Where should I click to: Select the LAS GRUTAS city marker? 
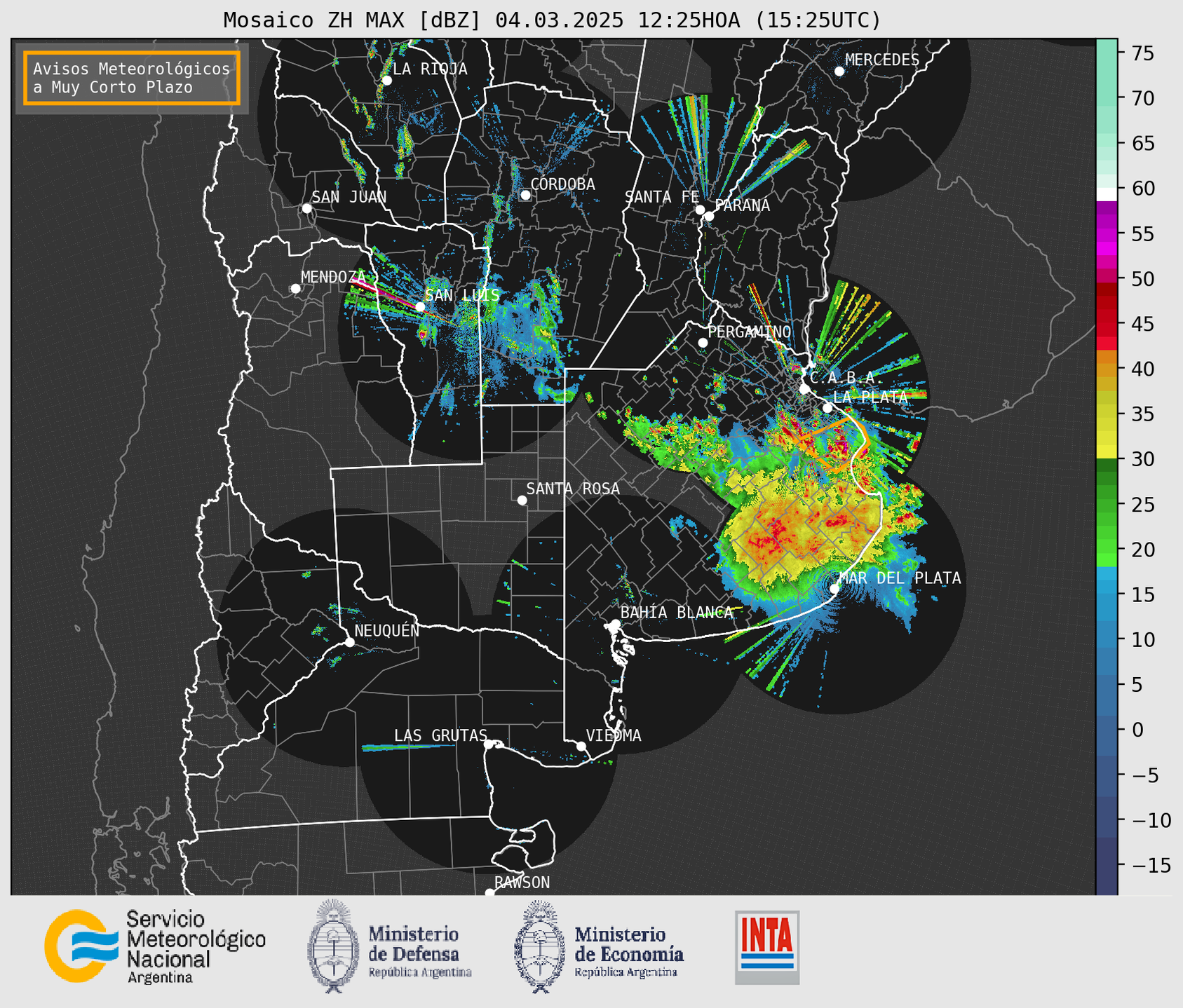[489, 744]
